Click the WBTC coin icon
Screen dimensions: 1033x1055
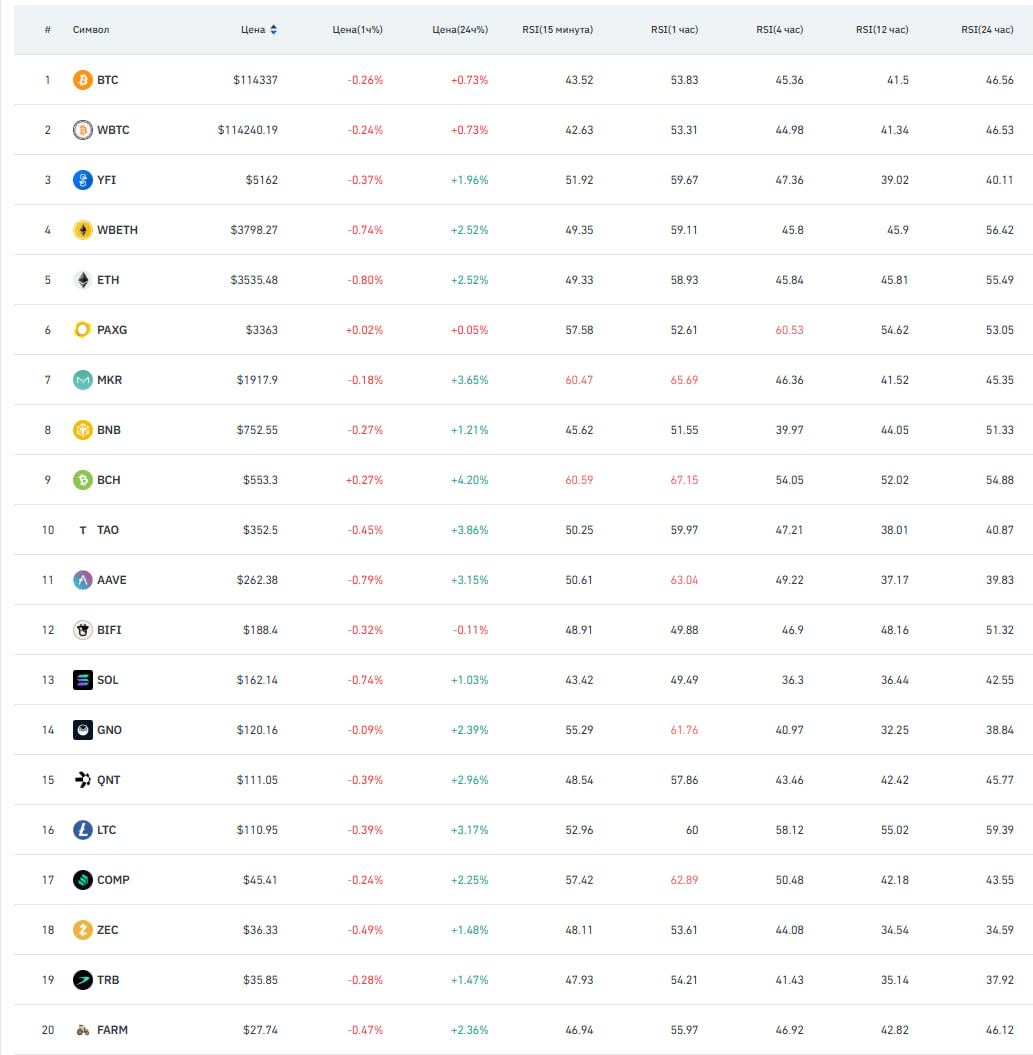[x=82, y=130]
